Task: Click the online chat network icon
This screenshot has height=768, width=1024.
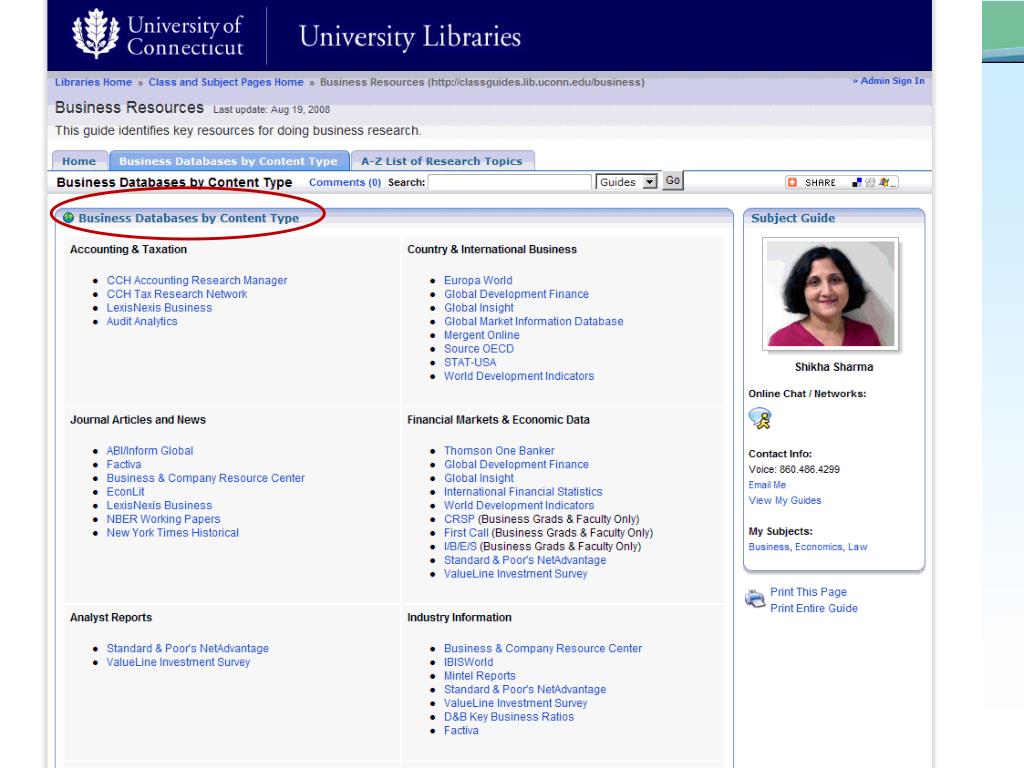Action: click(760, 418)
